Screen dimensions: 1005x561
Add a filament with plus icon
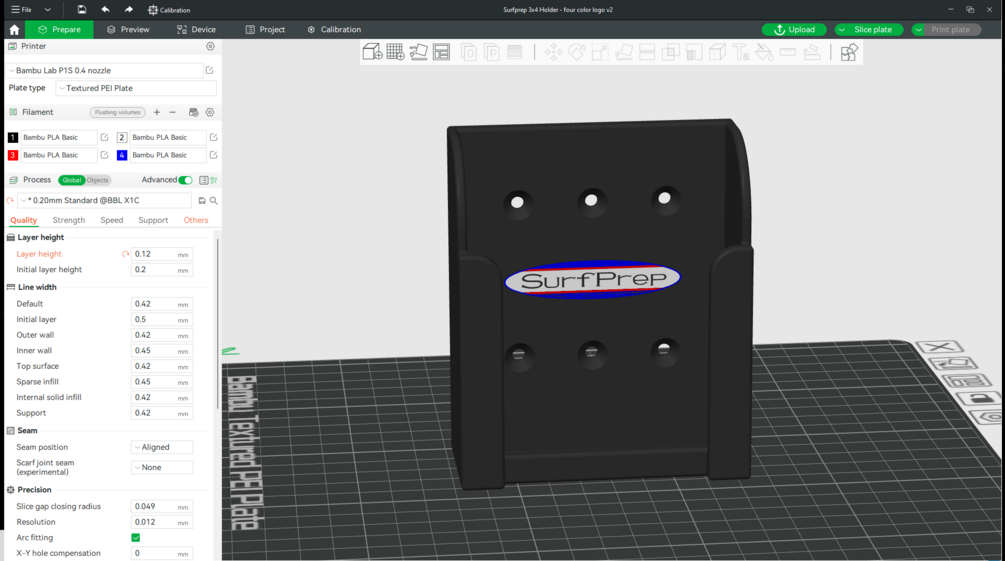coord(157,112)
